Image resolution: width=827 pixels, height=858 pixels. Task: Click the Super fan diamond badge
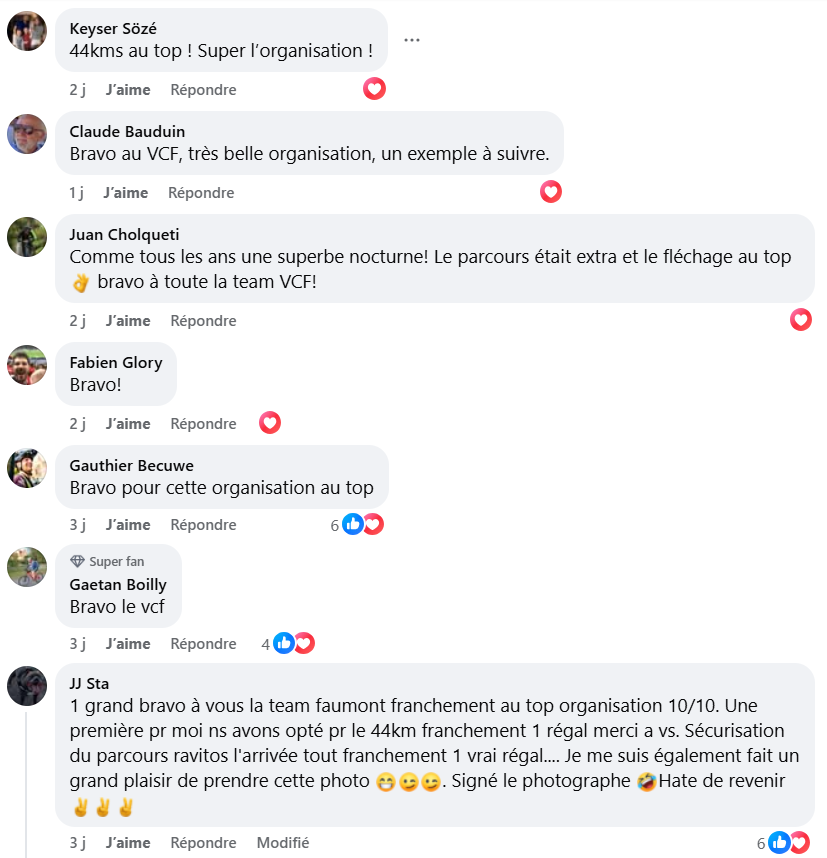(77, 561)
